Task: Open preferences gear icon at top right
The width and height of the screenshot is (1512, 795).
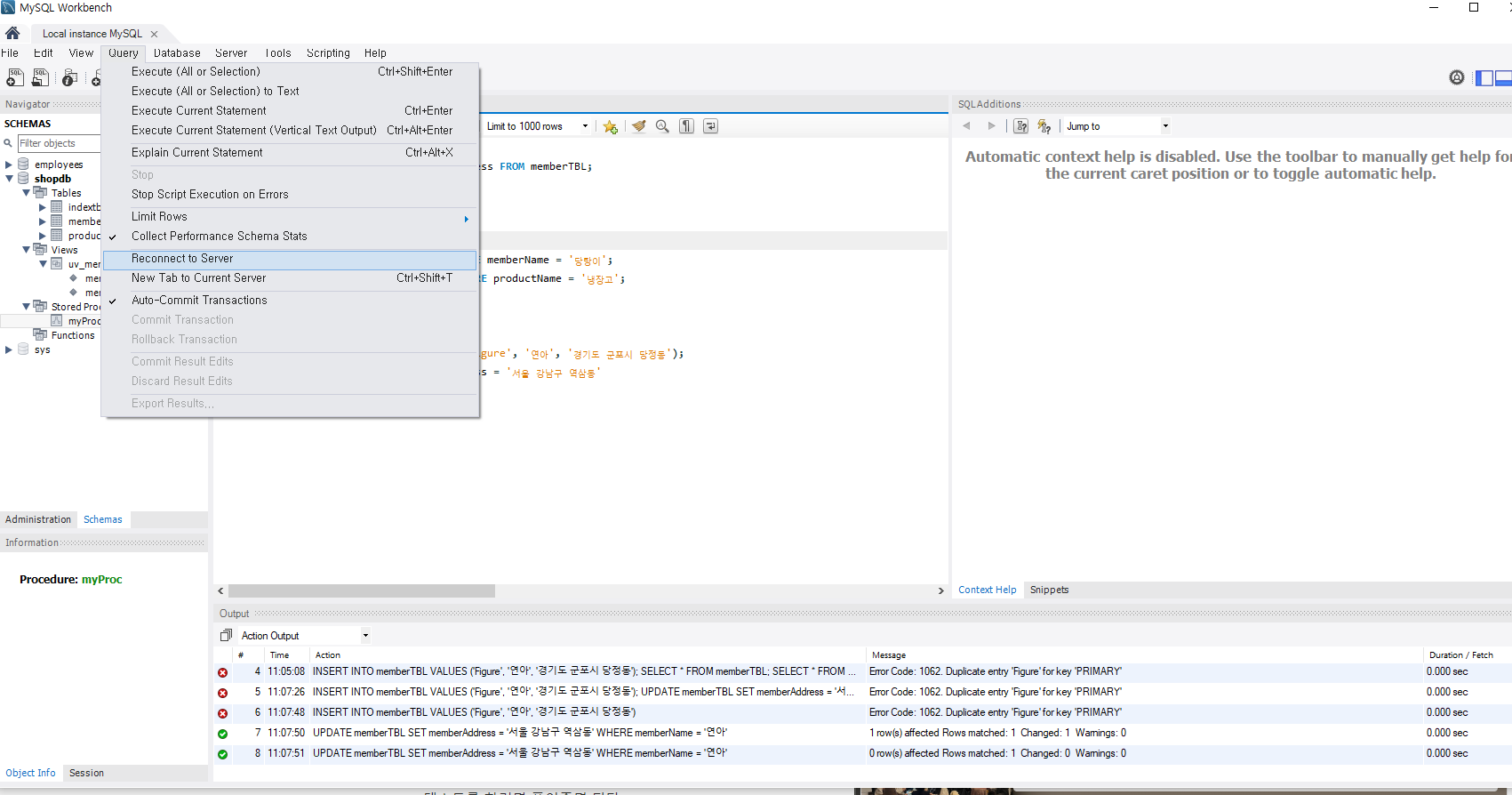Action: click(x=1456, y=77)
